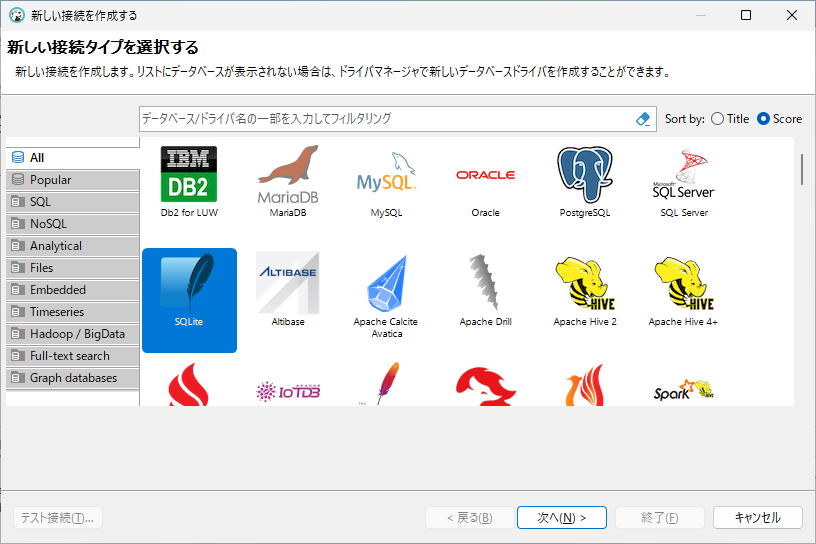The image size is (816, 544).
Task: Pick the MySQL dolphin icon
Action: [x=386, y=173]
